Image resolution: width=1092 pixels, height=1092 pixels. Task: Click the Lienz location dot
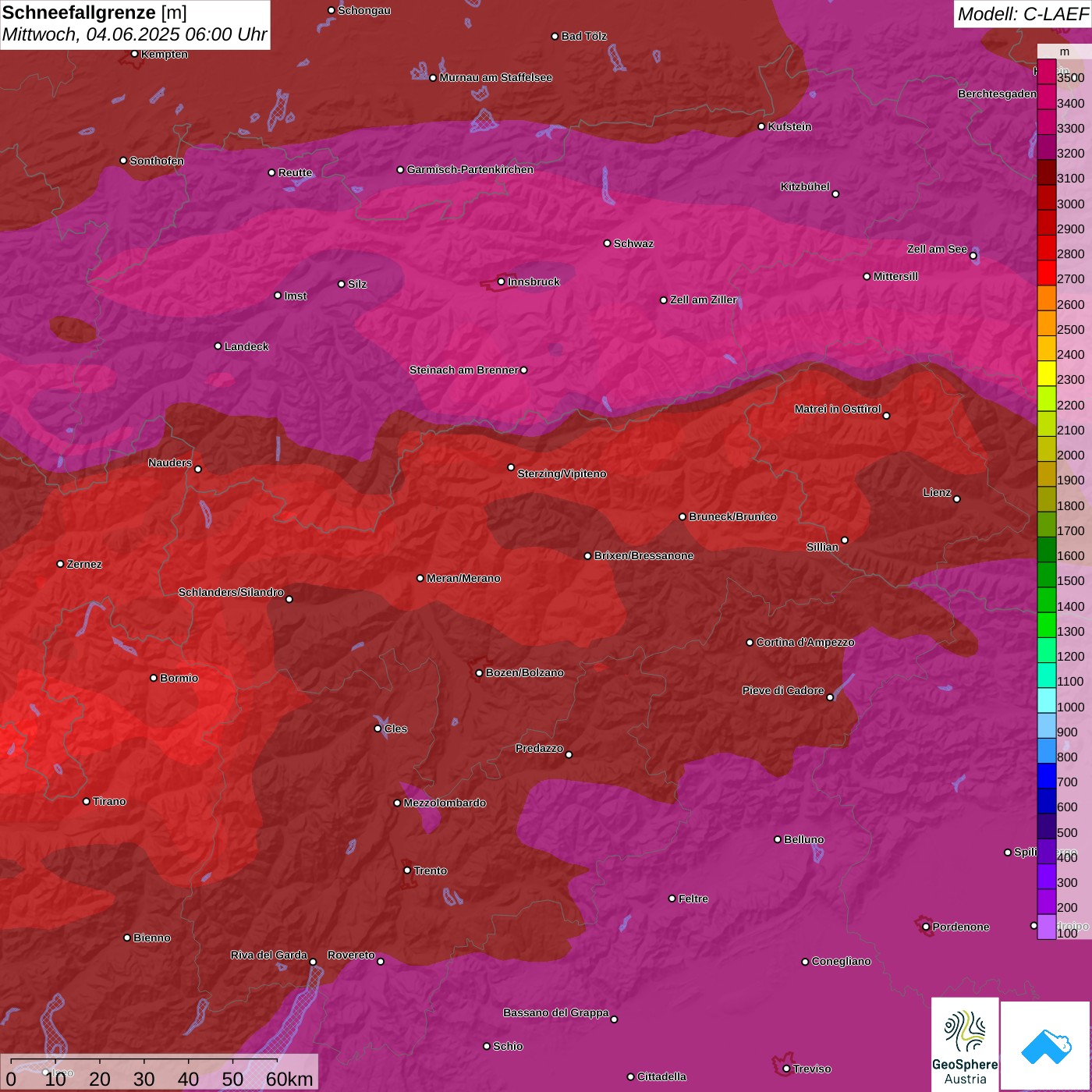pos(957,499)
